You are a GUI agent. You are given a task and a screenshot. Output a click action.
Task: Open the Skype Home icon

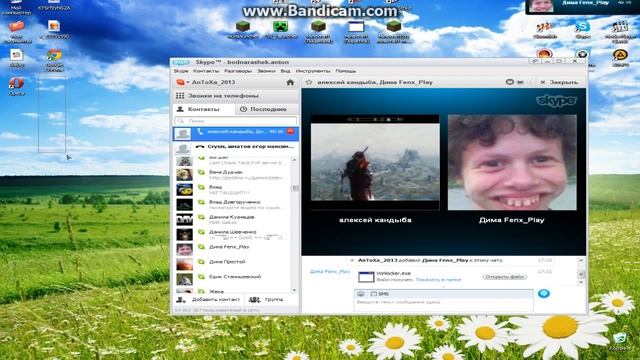pos(290,82)
